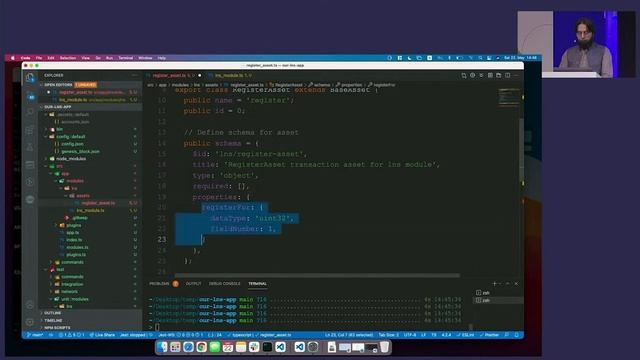Open the Accounts icon in activity bar
Image resolution: width=640 pixels, height=360 pixels.
pos(30,305)
